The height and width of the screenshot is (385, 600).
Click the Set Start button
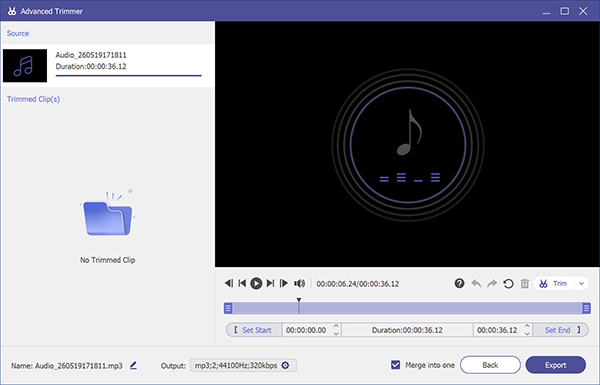pos(254,330)
